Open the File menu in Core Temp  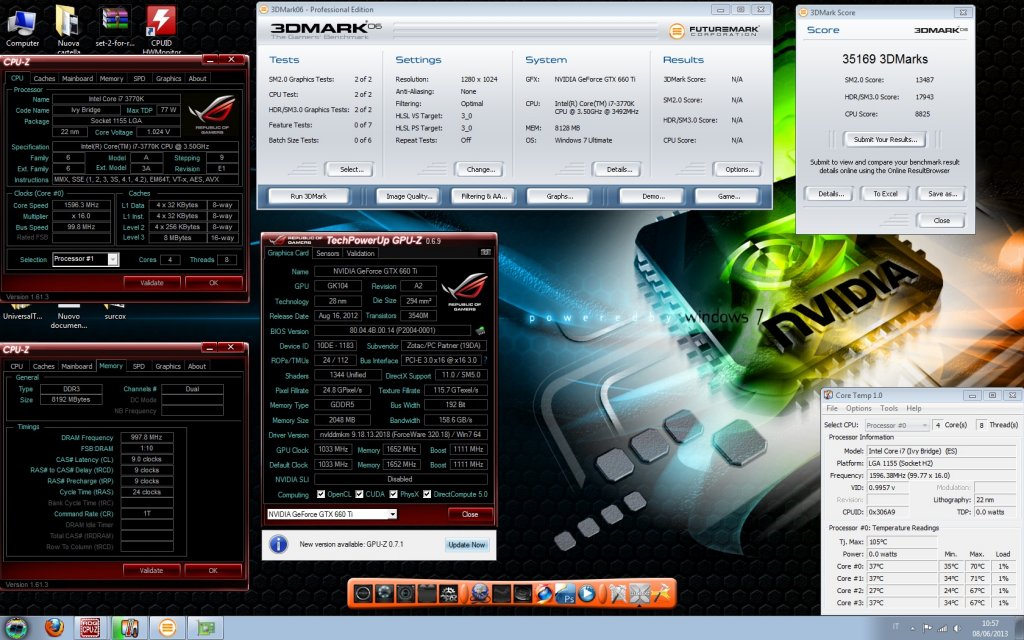point(832,408)
